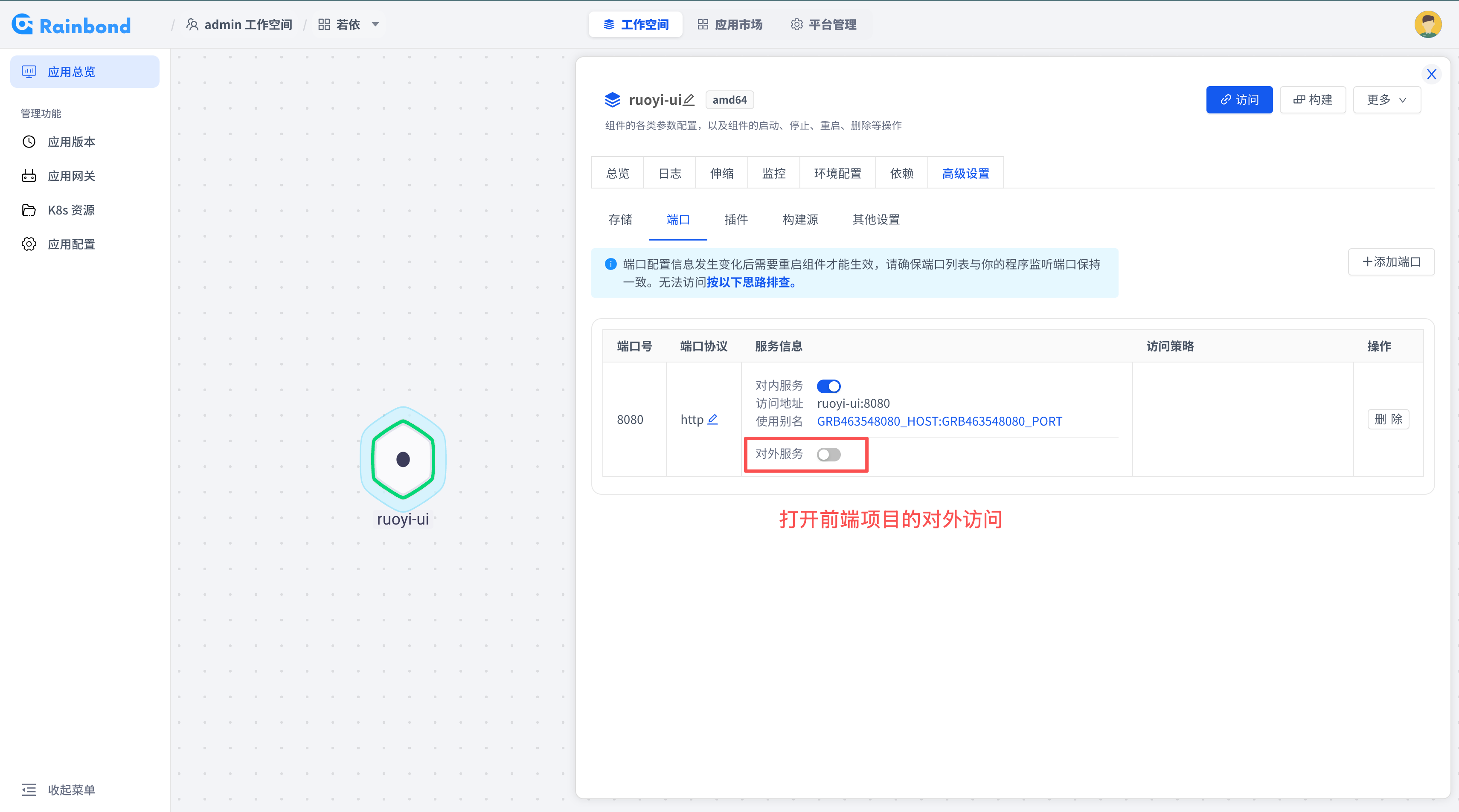Screen dimensions: 1459x812
Task: Open K8s 资源 sidebar item
Action: pyautogui.click(x=85, y=210)
